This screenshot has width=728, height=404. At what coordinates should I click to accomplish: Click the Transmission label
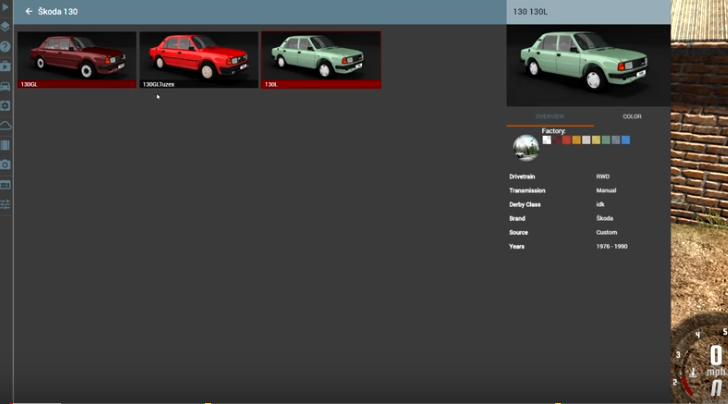(527, 190)
